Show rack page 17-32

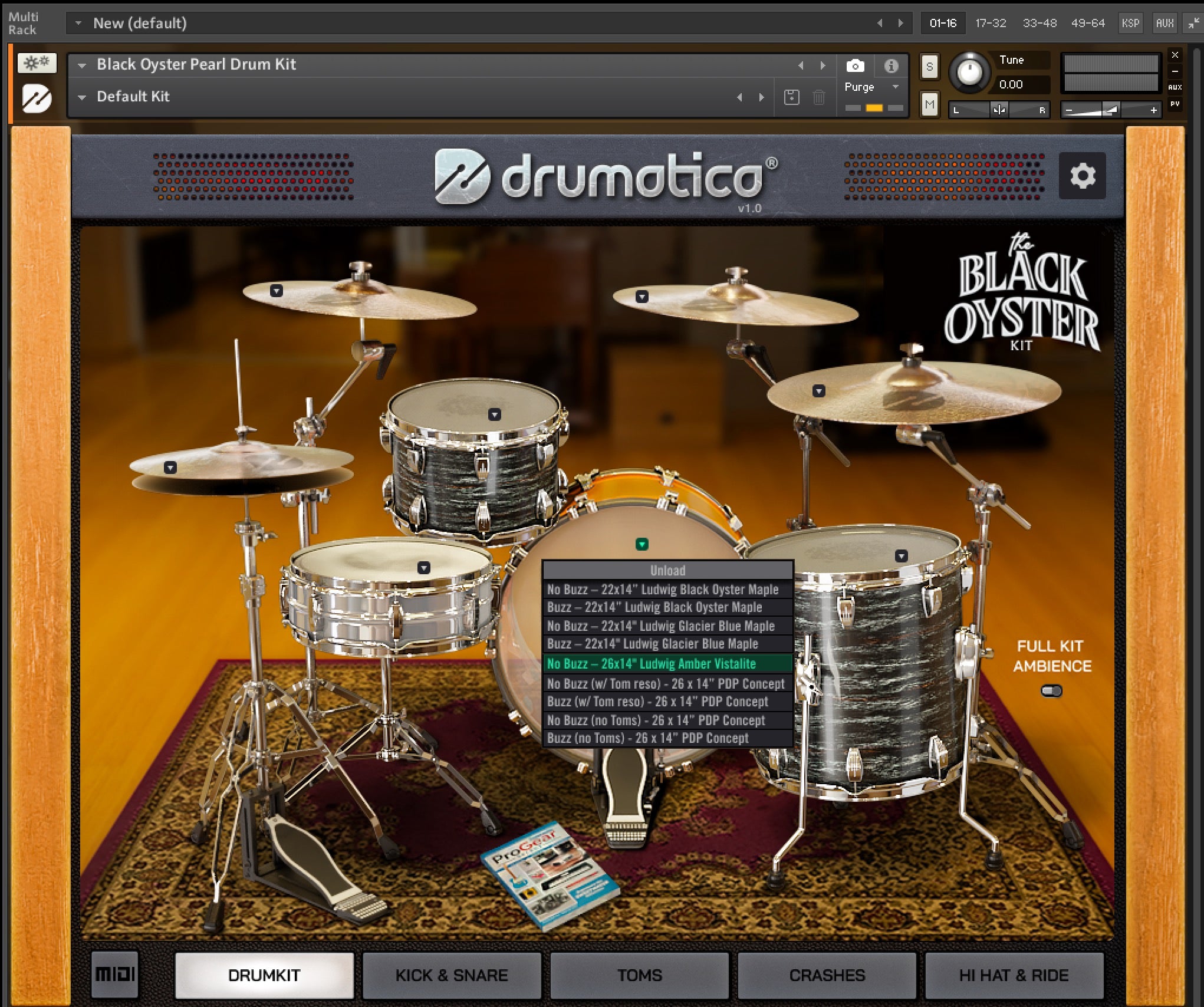click(x=991, y=23)
